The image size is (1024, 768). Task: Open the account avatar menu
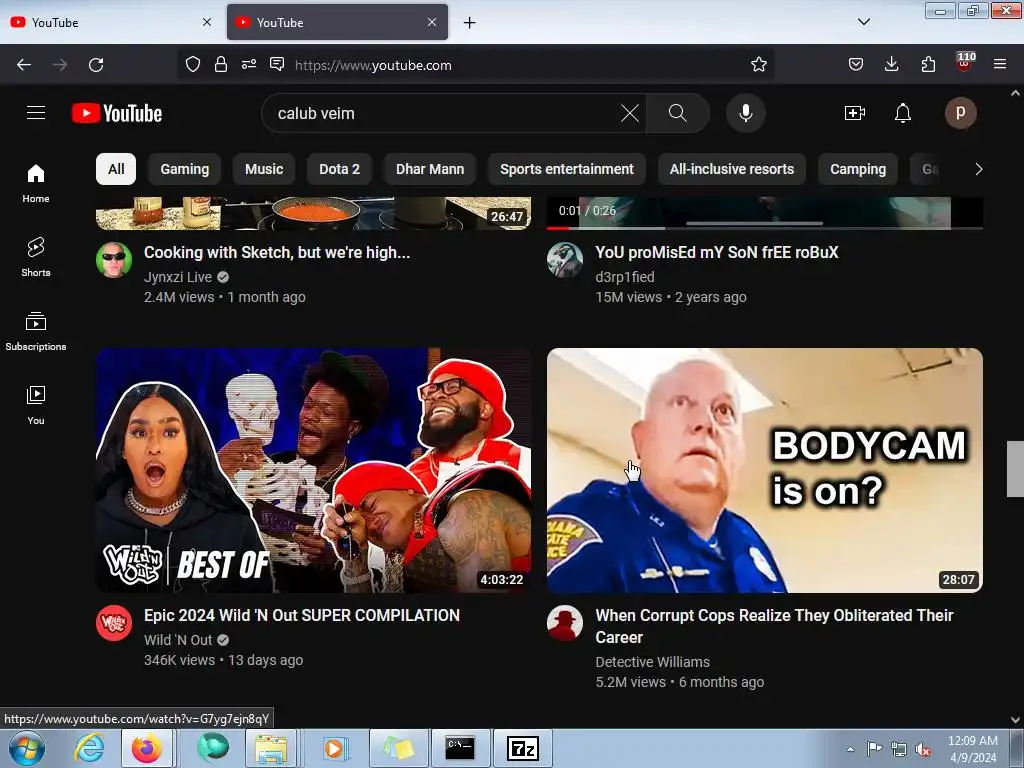[x=960, y=113]
